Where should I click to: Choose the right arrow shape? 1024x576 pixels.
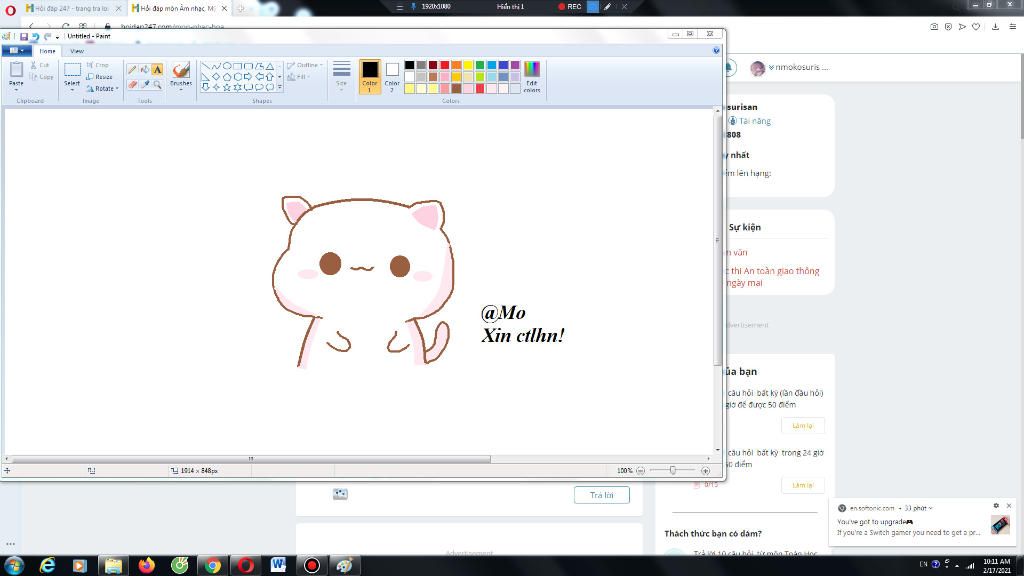[248, 76]
